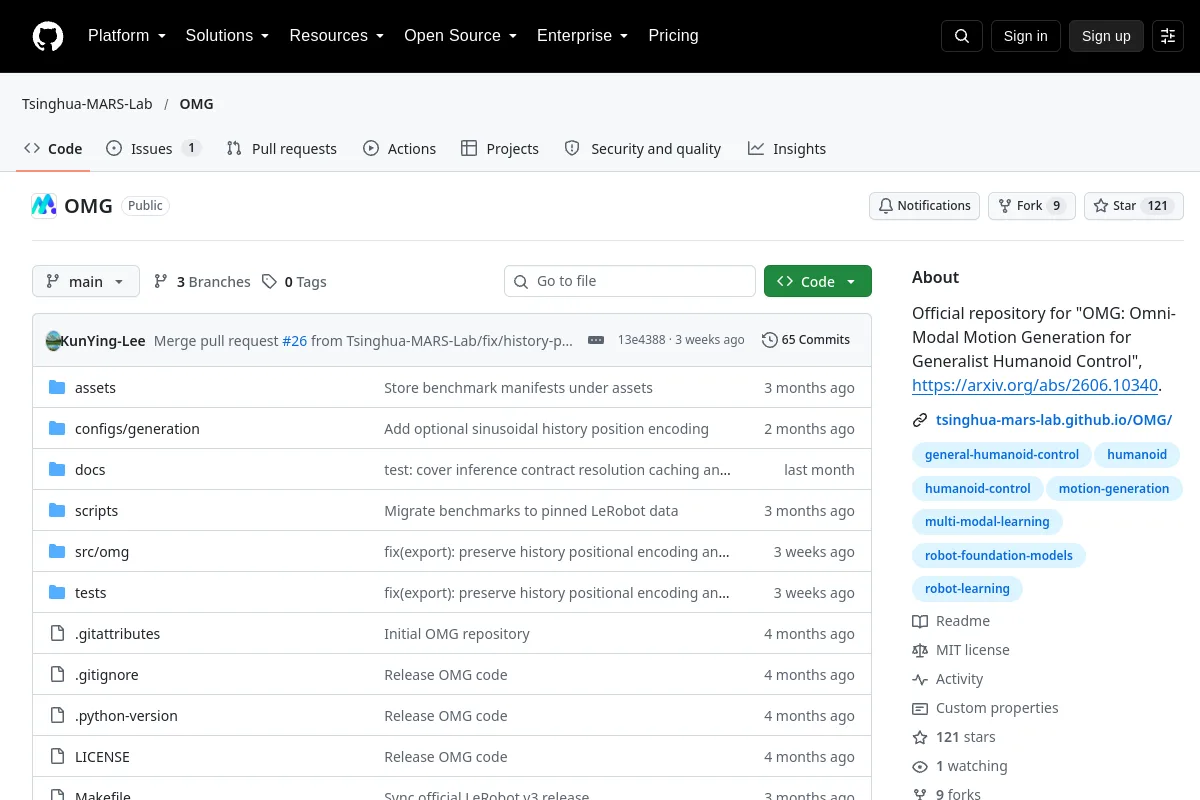Expand the Resources navigation menu

(x=337, y=36)
